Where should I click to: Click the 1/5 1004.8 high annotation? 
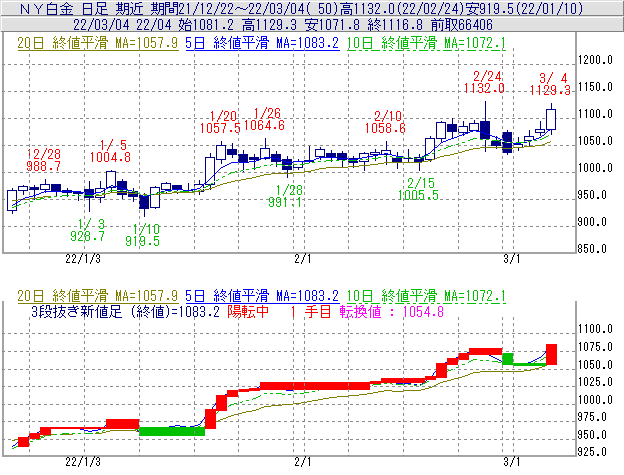coord(110,151)
